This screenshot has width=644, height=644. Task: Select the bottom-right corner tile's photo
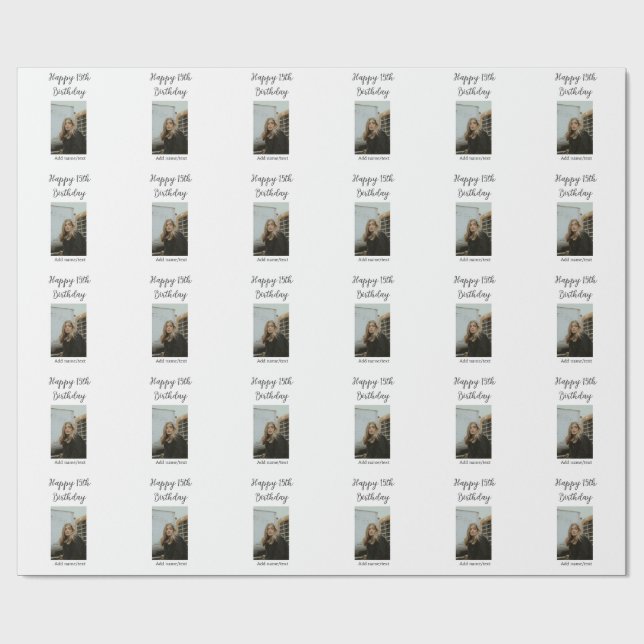[x=573, y=533]
